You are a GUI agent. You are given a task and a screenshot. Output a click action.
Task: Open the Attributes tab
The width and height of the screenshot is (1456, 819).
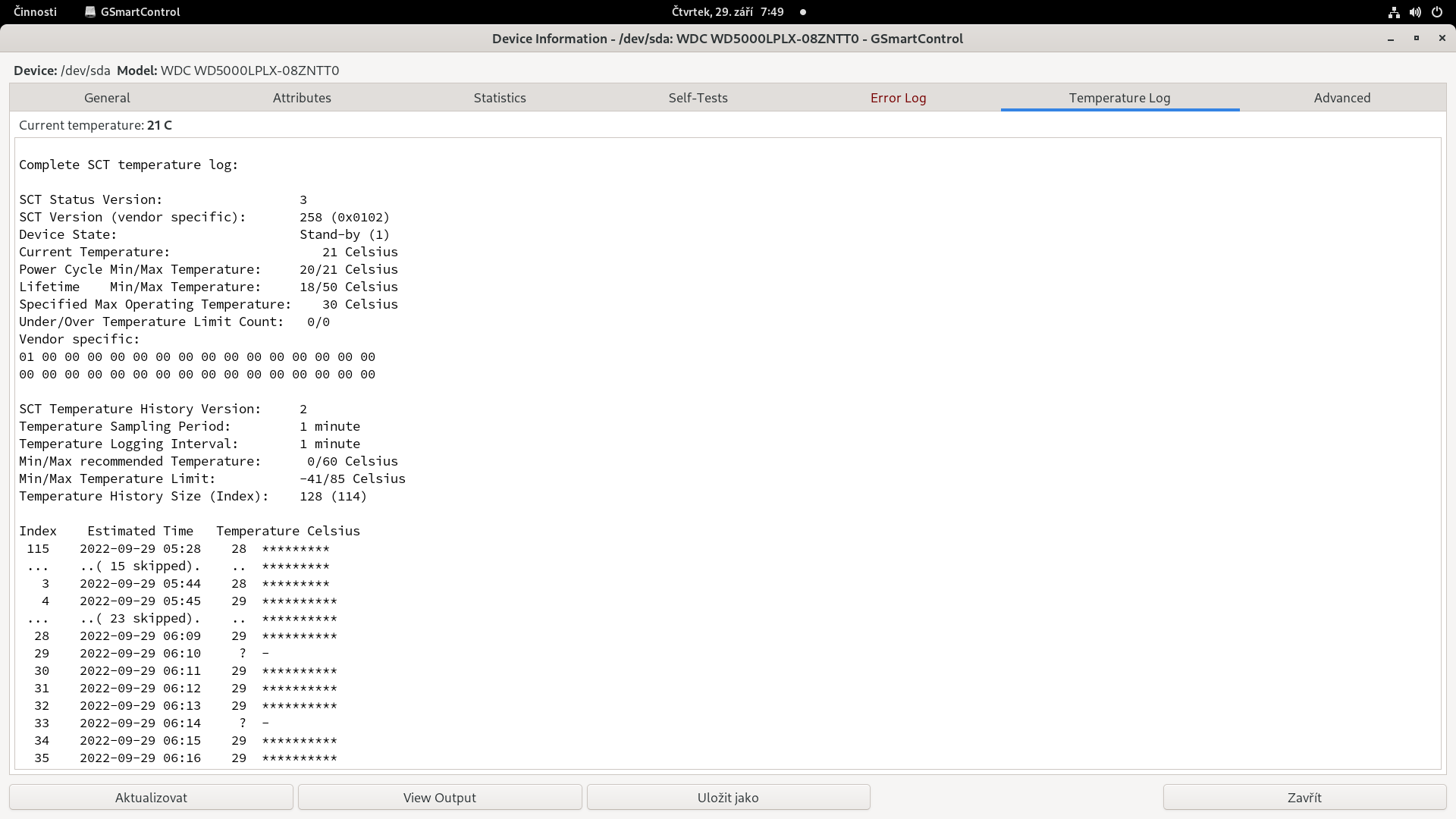point(302,98)
